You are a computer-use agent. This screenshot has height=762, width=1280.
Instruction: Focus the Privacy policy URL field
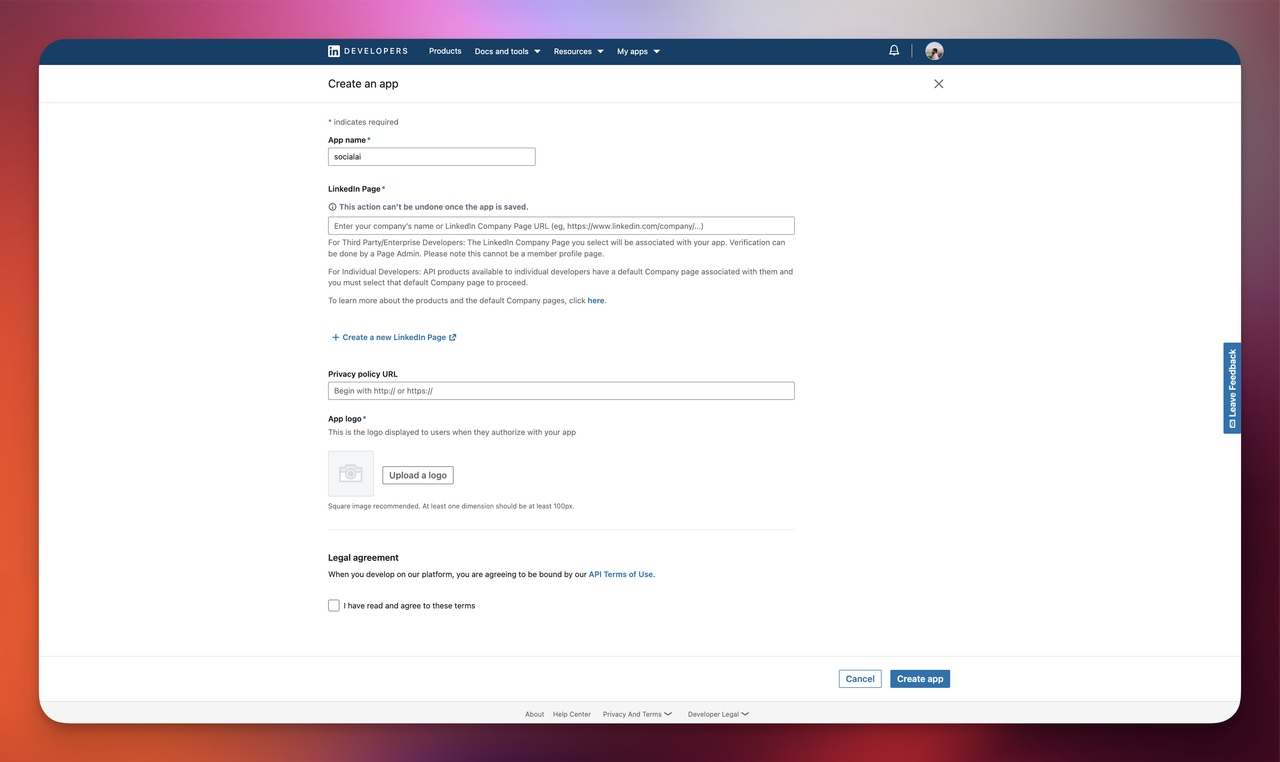tap(561, 391)
